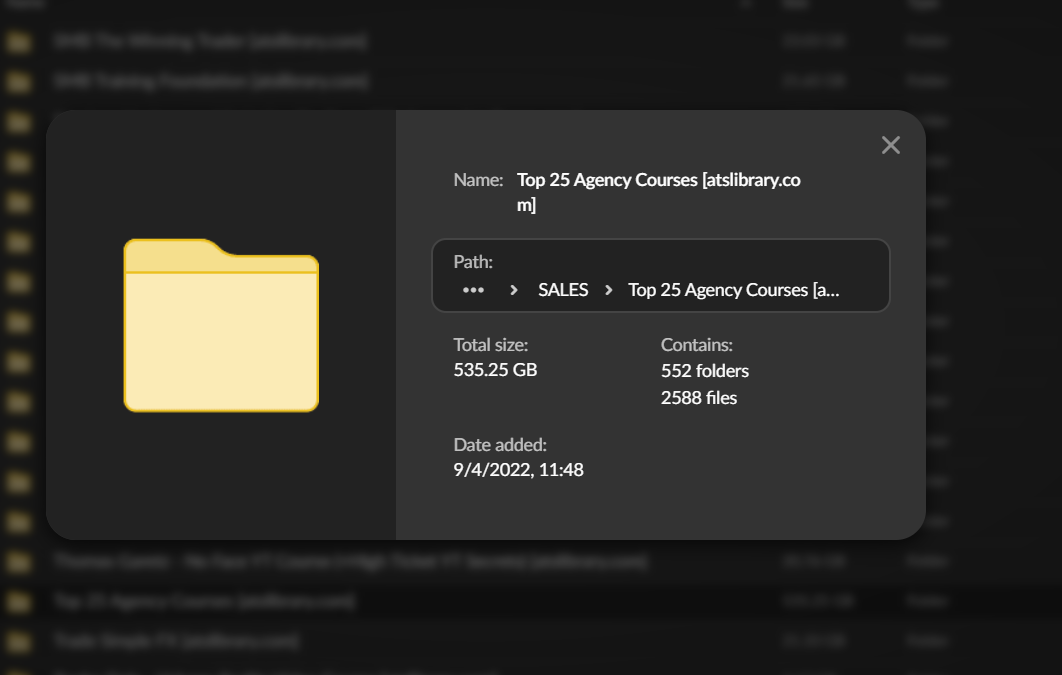The height and width of the screenshot is (675, 1062).
Task: Select the blurred Top 25 Agency Courses row
Action: 204,601
